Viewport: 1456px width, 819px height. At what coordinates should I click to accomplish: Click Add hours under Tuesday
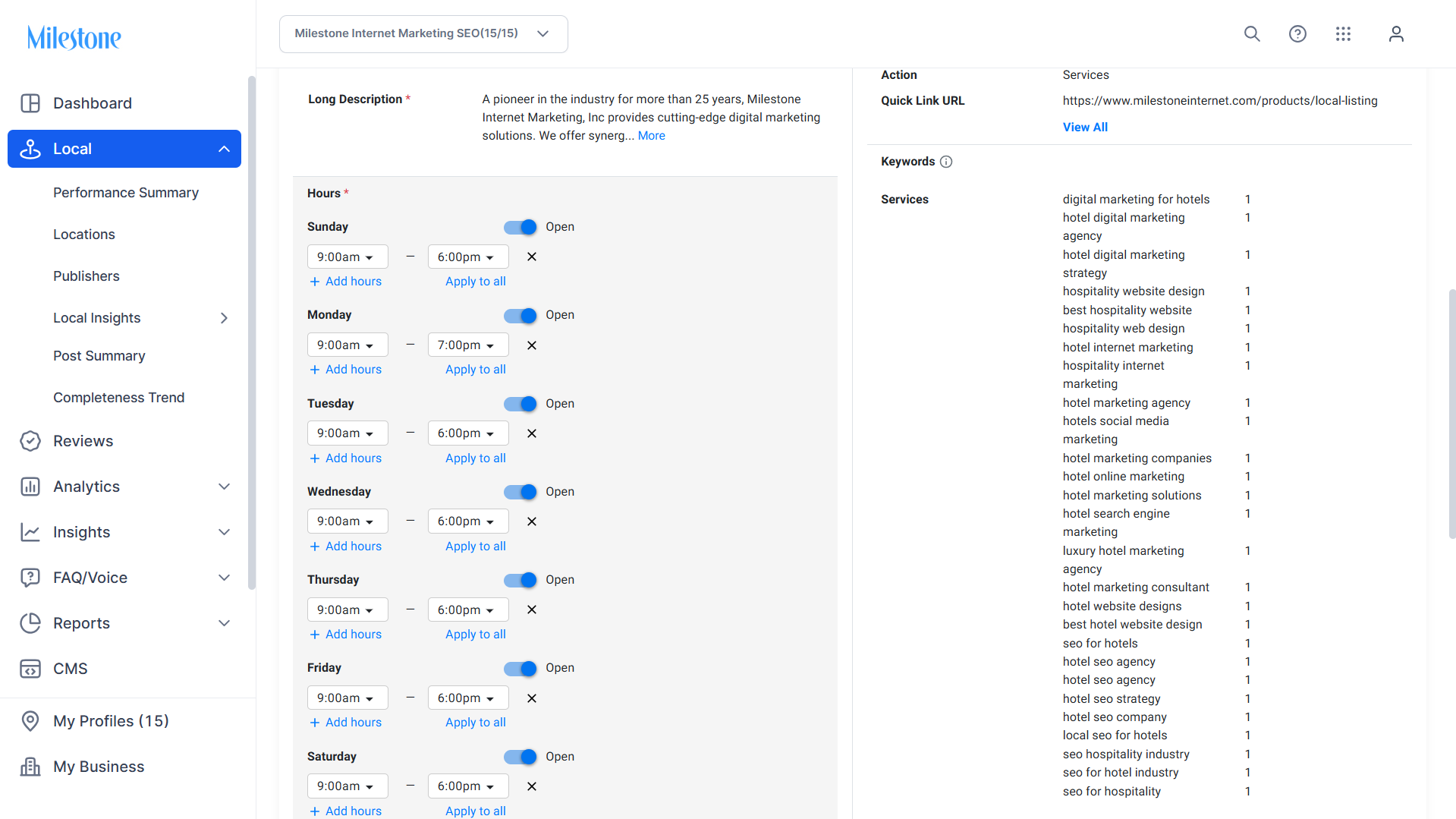click(346, 458)
